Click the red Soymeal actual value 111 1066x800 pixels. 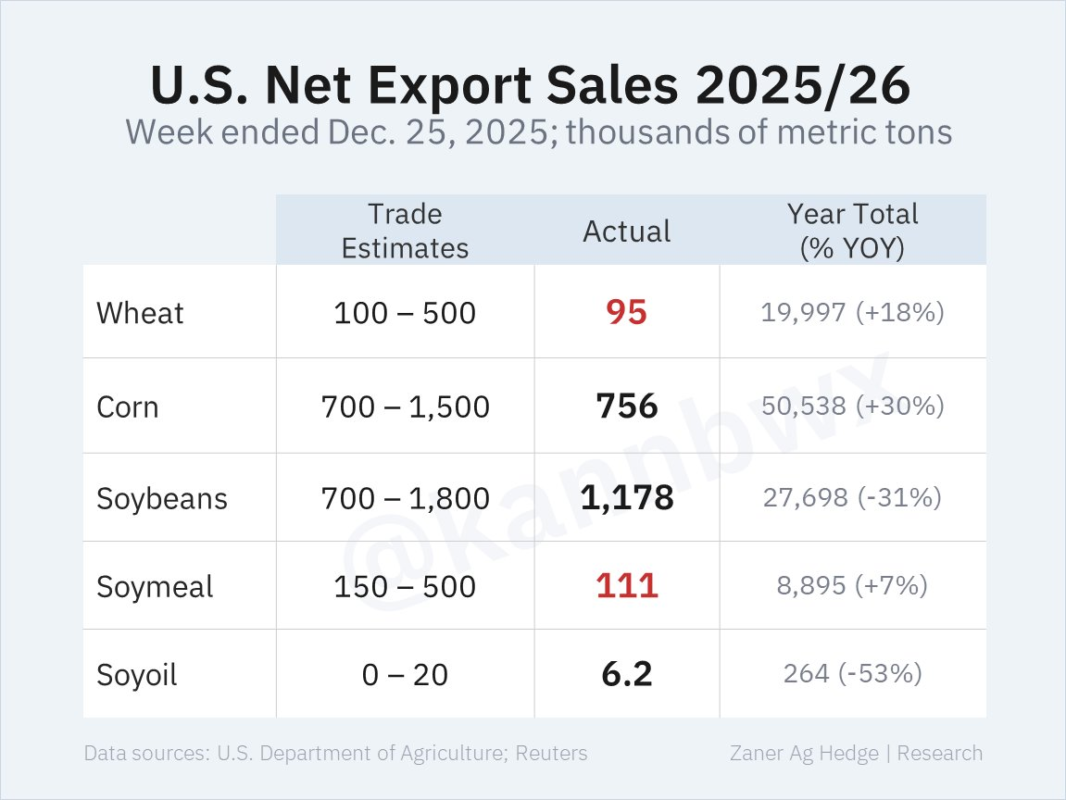coord(627,585)
